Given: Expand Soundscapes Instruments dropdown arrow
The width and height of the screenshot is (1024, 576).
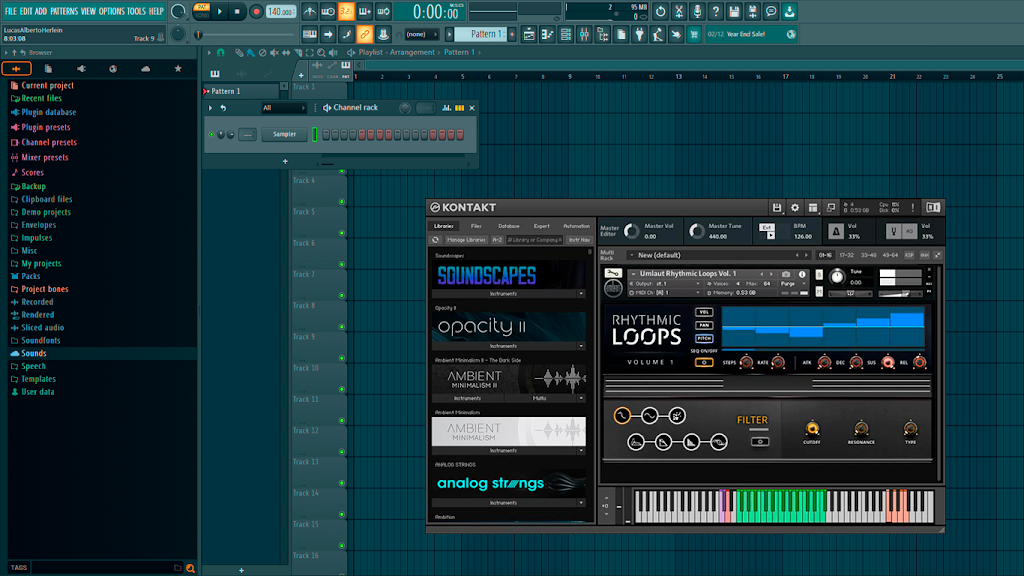Looking at the screenshot, I should pos(581,294).
